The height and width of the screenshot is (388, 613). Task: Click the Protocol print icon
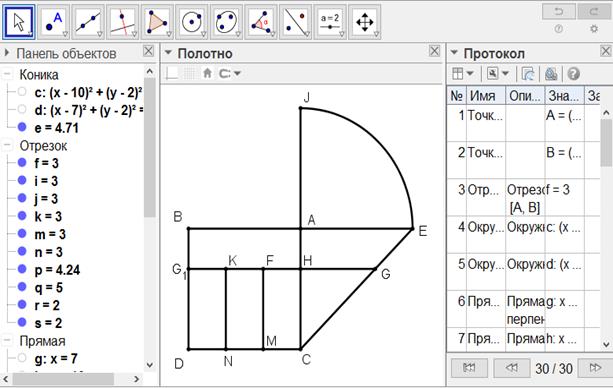pos(551,74)
